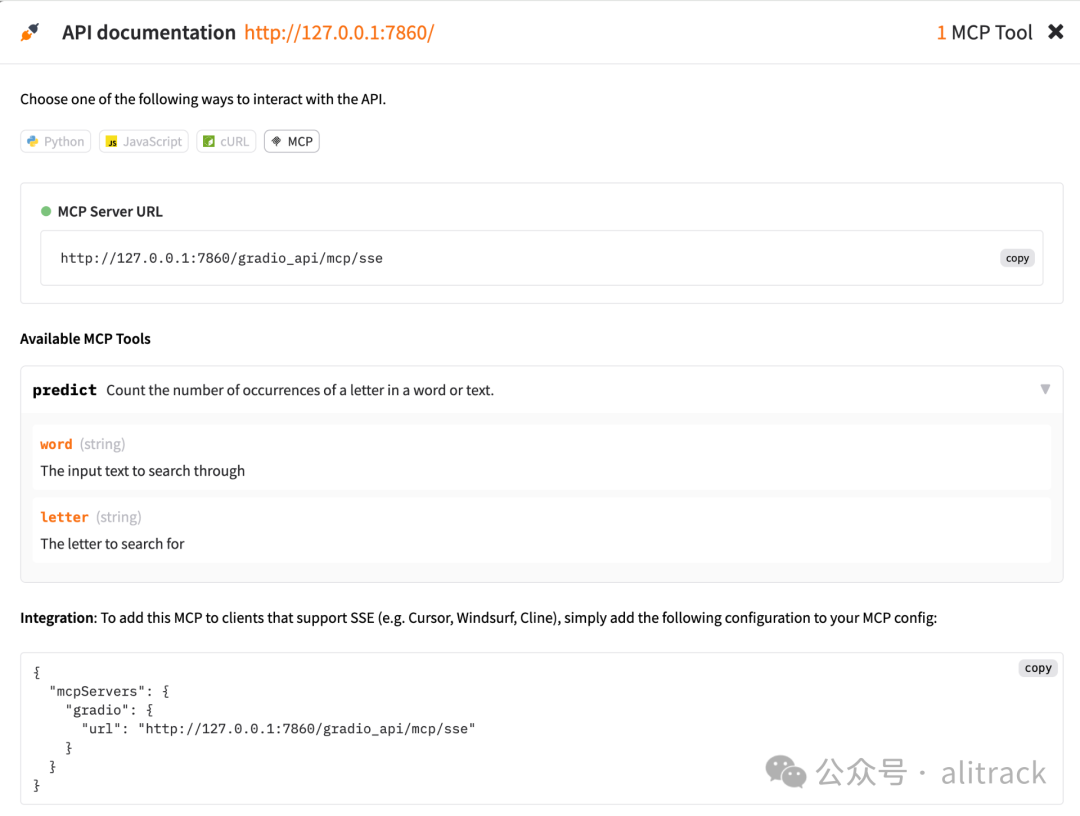Screen dimensions: 1080x816
Task: Click the MCP diamond icon
Action: (276, 141)
